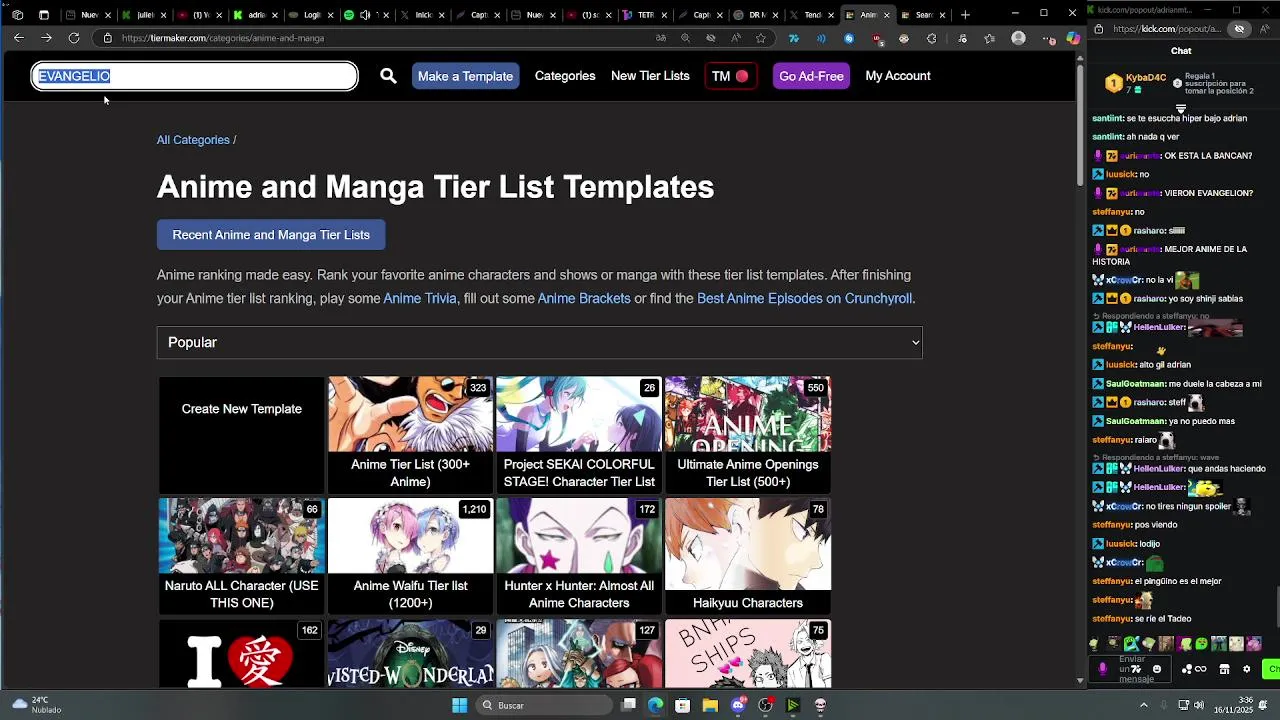Open Ultimate Anime Openings Tier List

click(748, 435)
